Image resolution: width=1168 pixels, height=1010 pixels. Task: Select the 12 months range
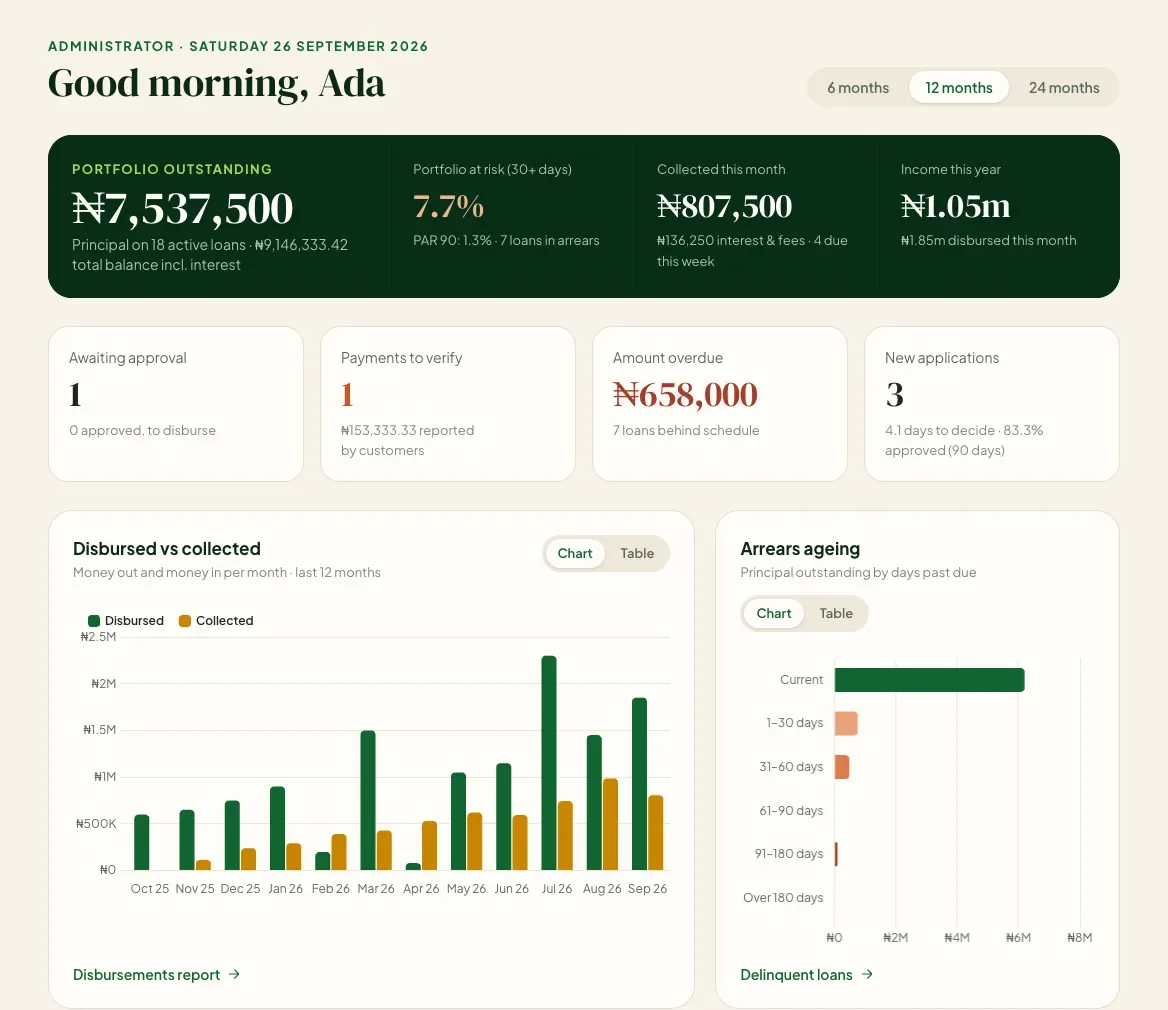coord(959,88)
